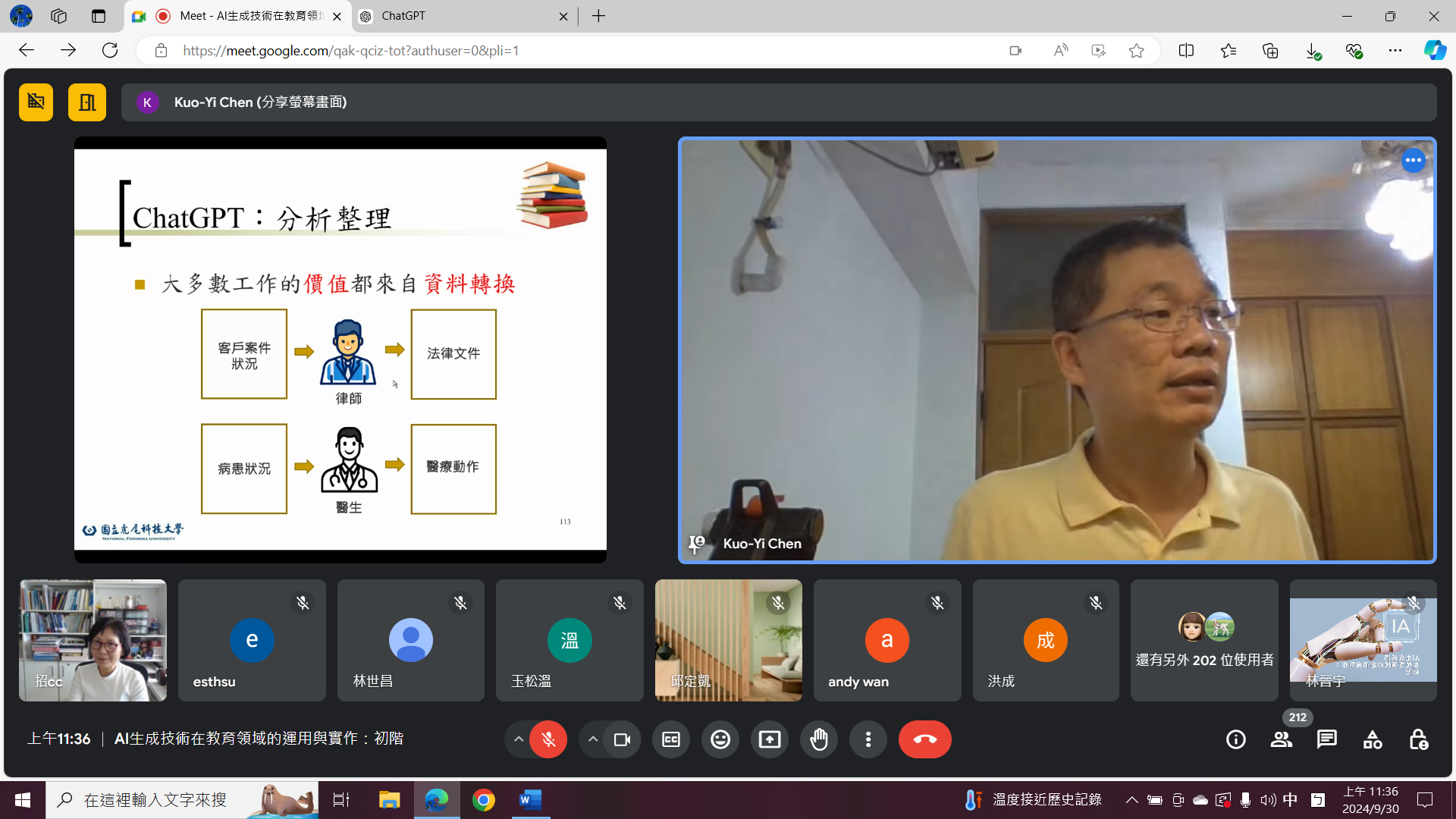Open the Copilot sidebar
Screen dimensions: 1456x819
click(x=1435, y=50)
